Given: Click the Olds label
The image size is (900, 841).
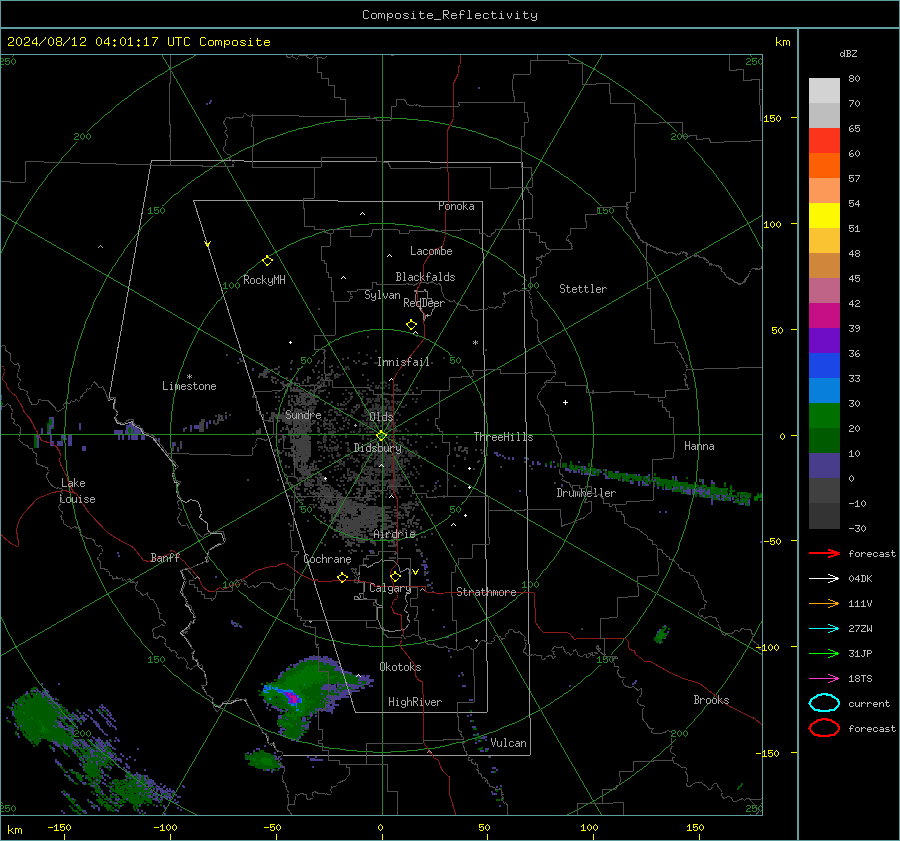Looking at the screenshot, I should point(381,417).
